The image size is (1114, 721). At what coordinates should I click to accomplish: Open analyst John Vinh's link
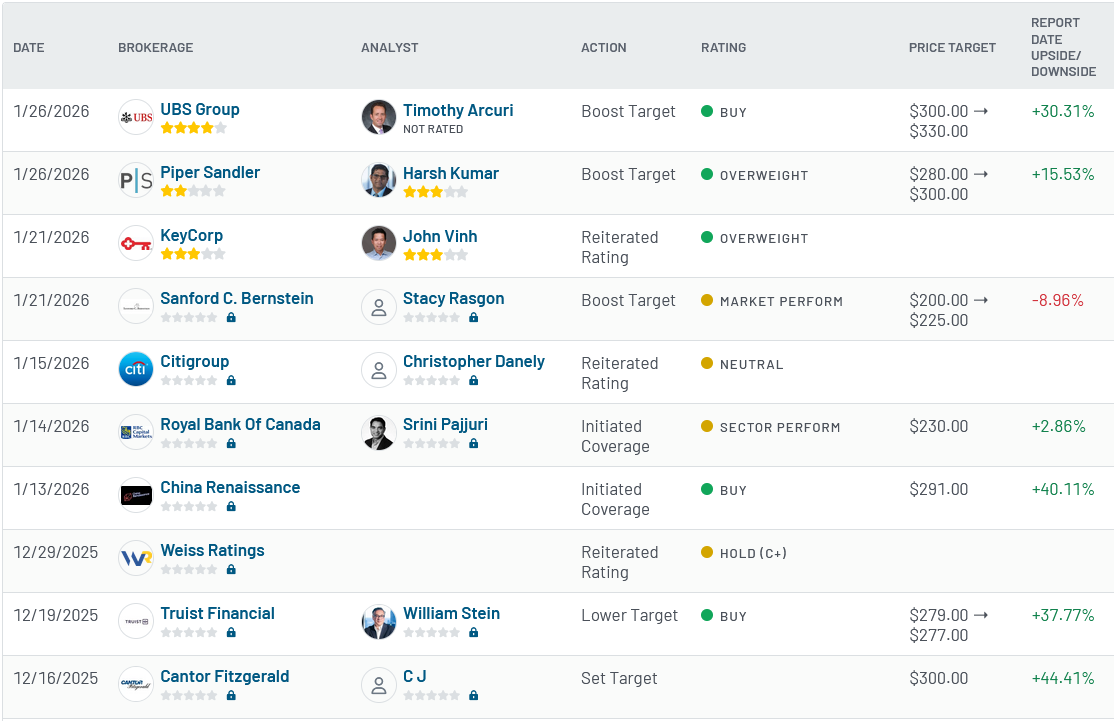440,237
